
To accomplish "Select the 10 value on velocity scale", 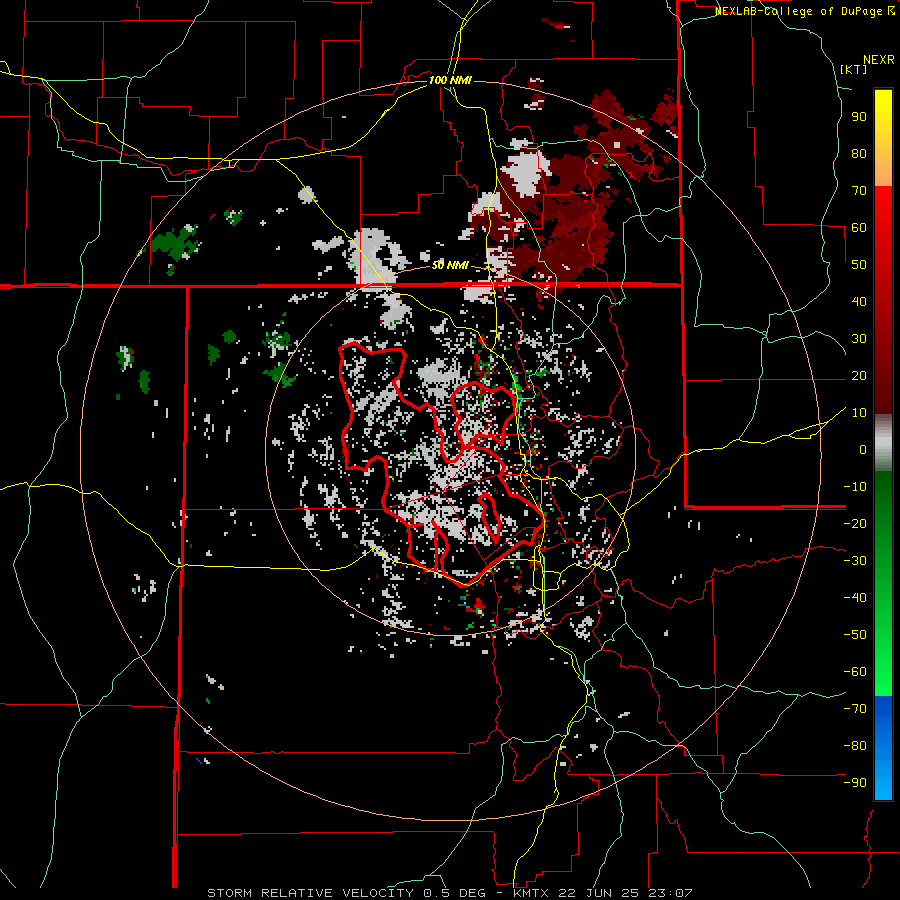I will pyautogui.click(x=859, y=413).
